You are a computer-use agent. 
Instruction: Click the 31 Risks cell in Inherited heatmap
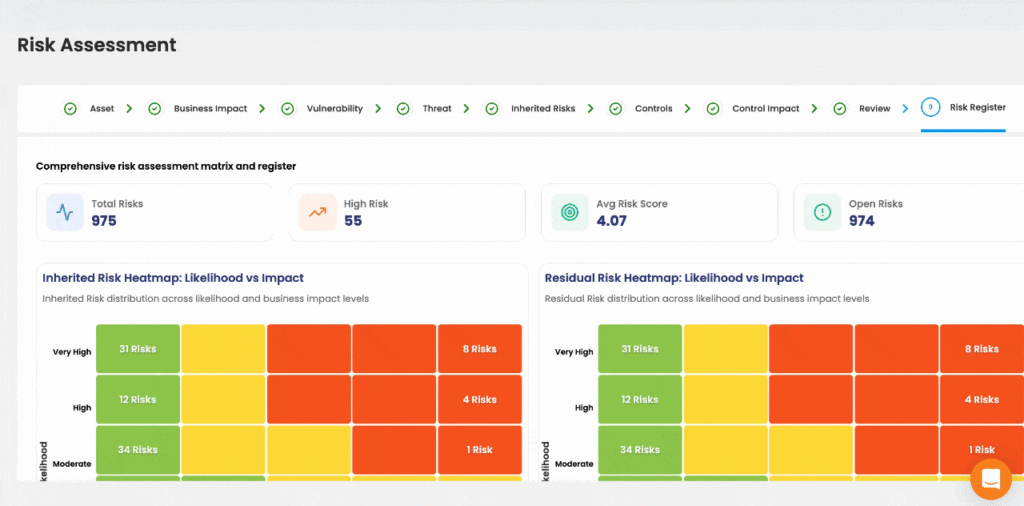(x=138, y=349)
